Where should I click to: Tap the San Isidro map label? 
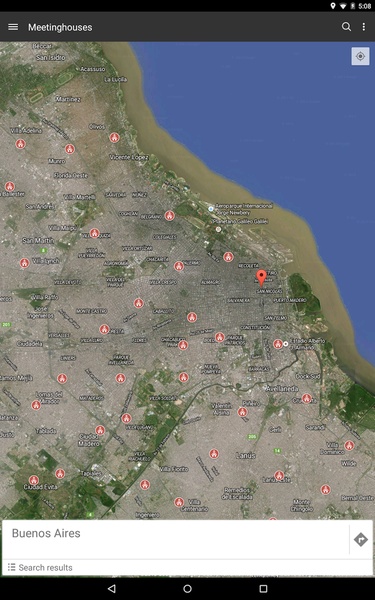(51, 57)
